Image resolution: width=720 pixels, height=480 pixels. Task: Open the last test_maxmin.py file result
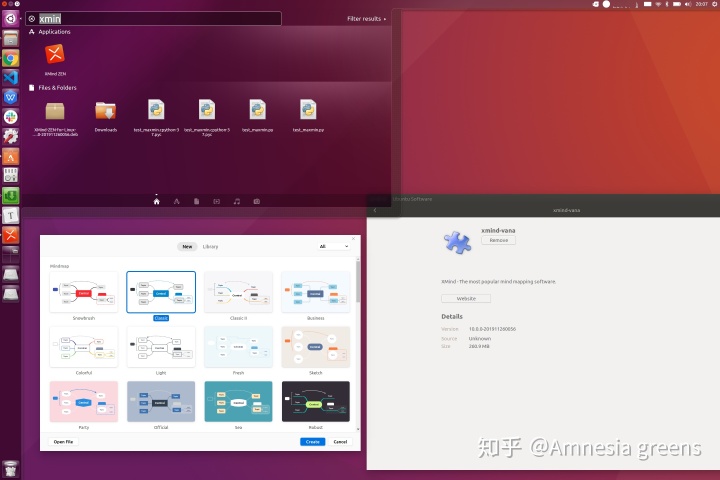pos(308,116)
